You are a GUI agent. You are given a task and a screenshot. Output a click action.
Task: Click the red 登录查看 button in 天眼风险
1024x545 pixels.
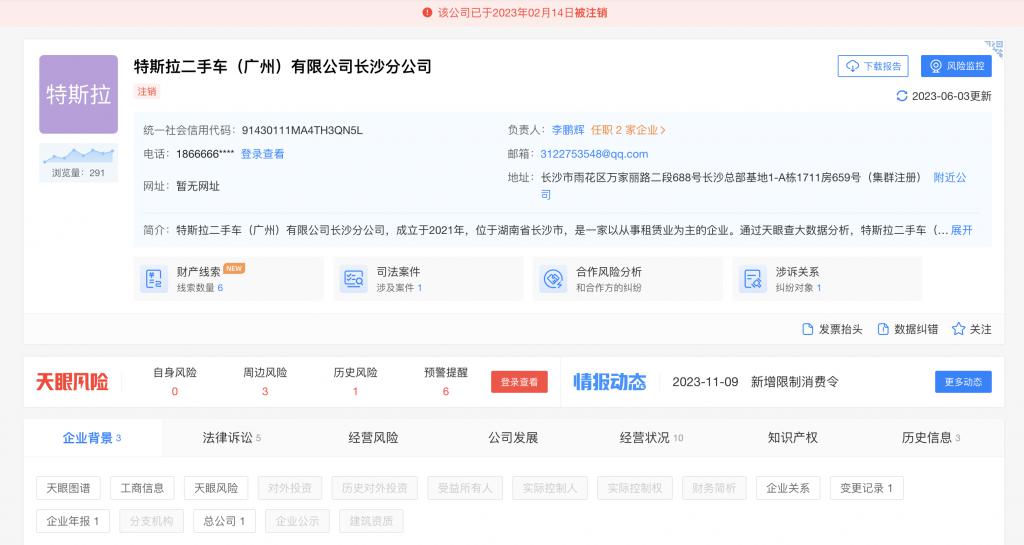[x=519, y=382]
